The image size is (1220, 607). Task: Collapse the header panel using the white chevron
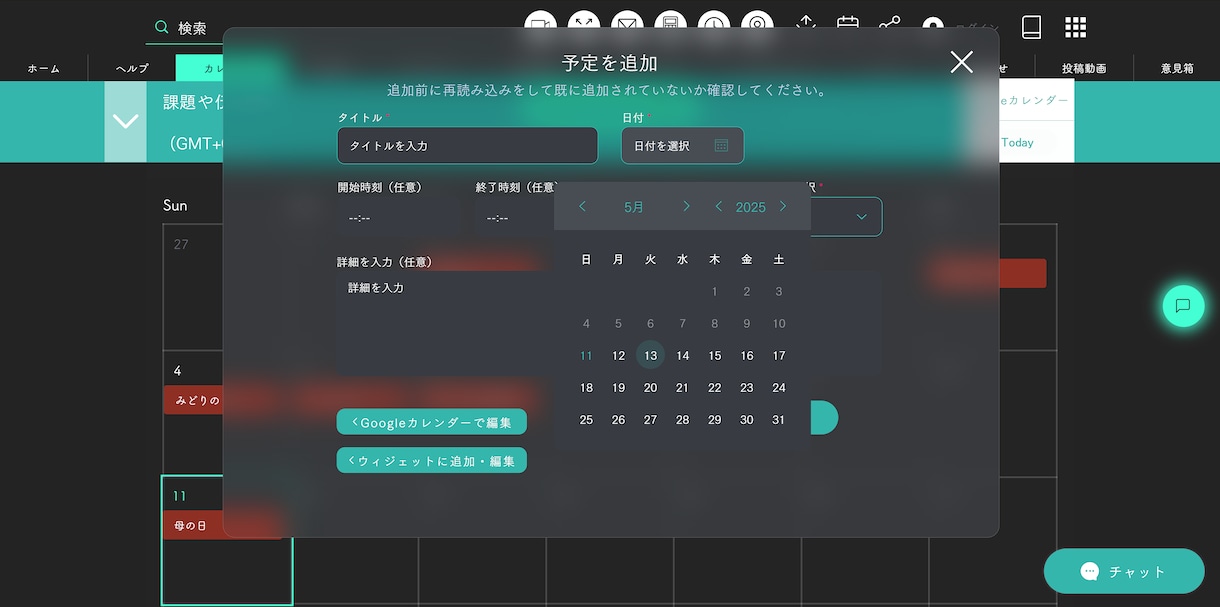(125, 122)
